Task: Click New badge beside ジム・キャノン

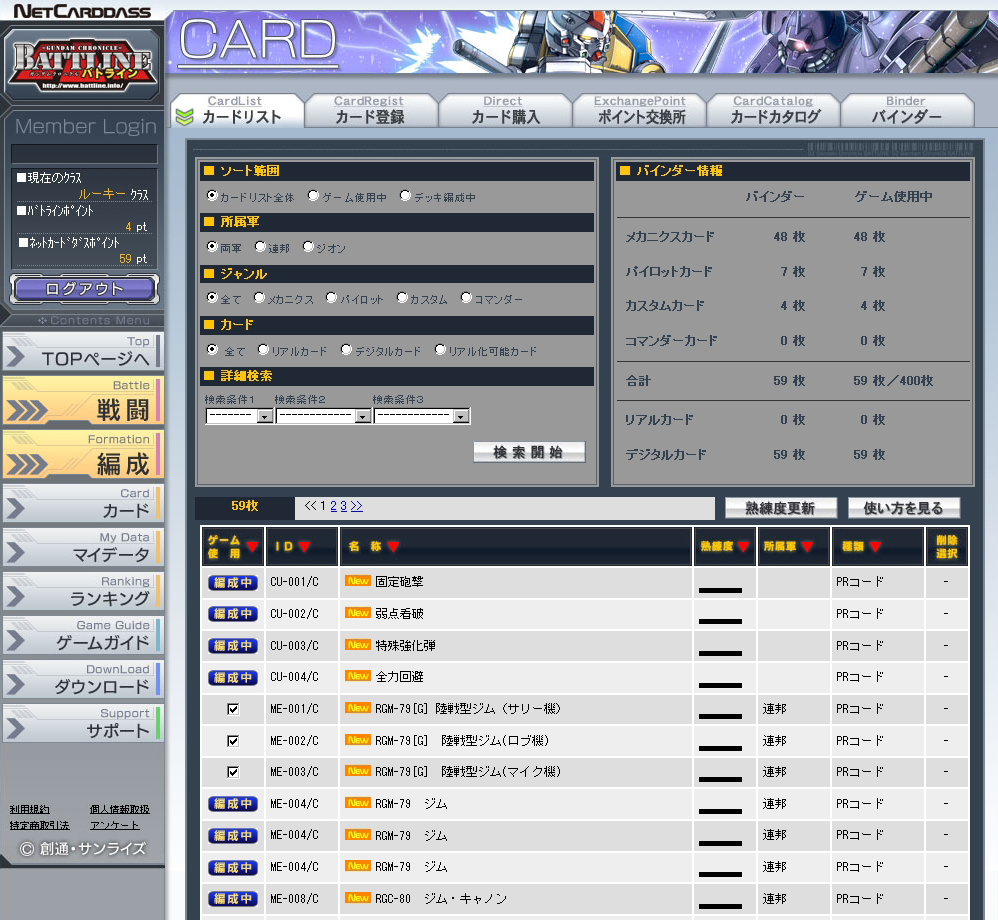Action: coord(358,897)
